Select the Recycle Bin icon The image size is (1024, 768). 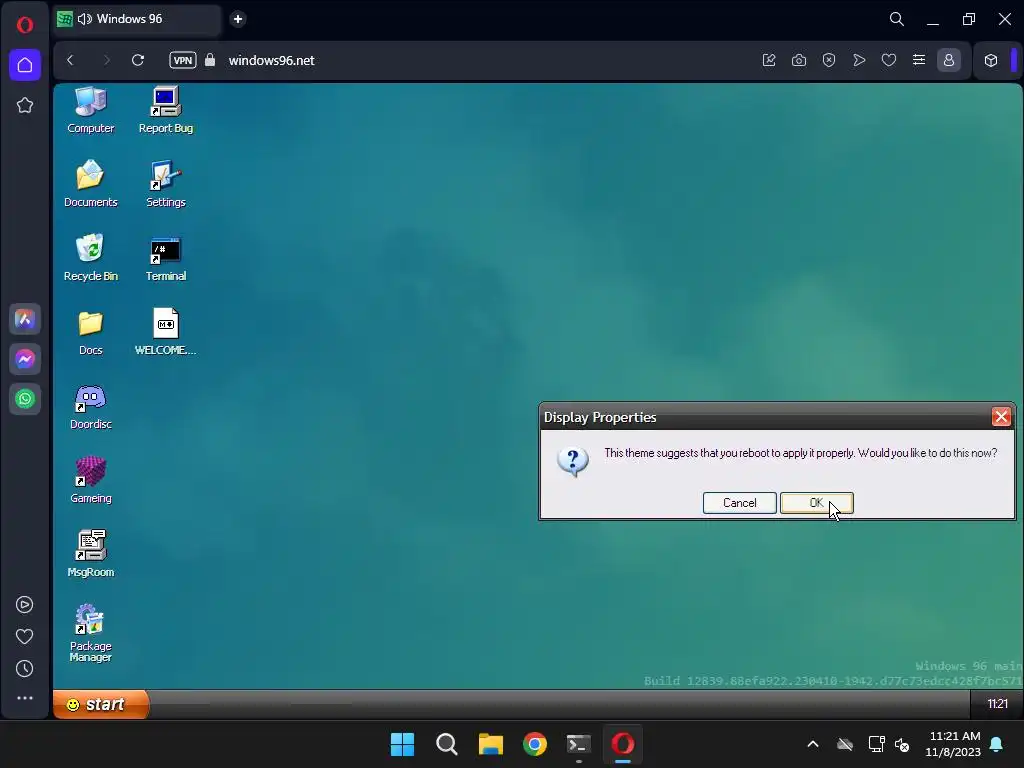point(90,257)
